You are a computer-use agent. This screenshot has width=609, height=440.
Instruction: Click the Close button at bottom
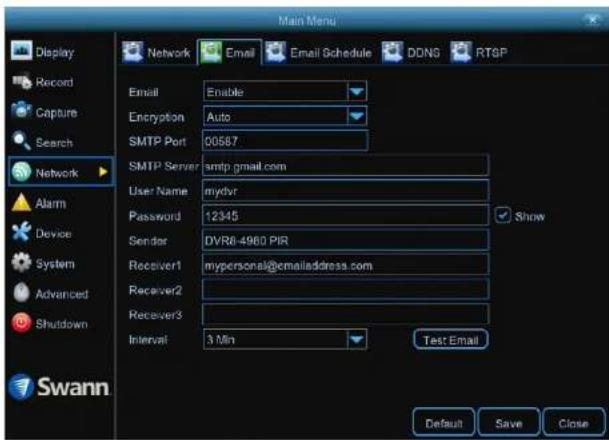(x=573, y=423)
